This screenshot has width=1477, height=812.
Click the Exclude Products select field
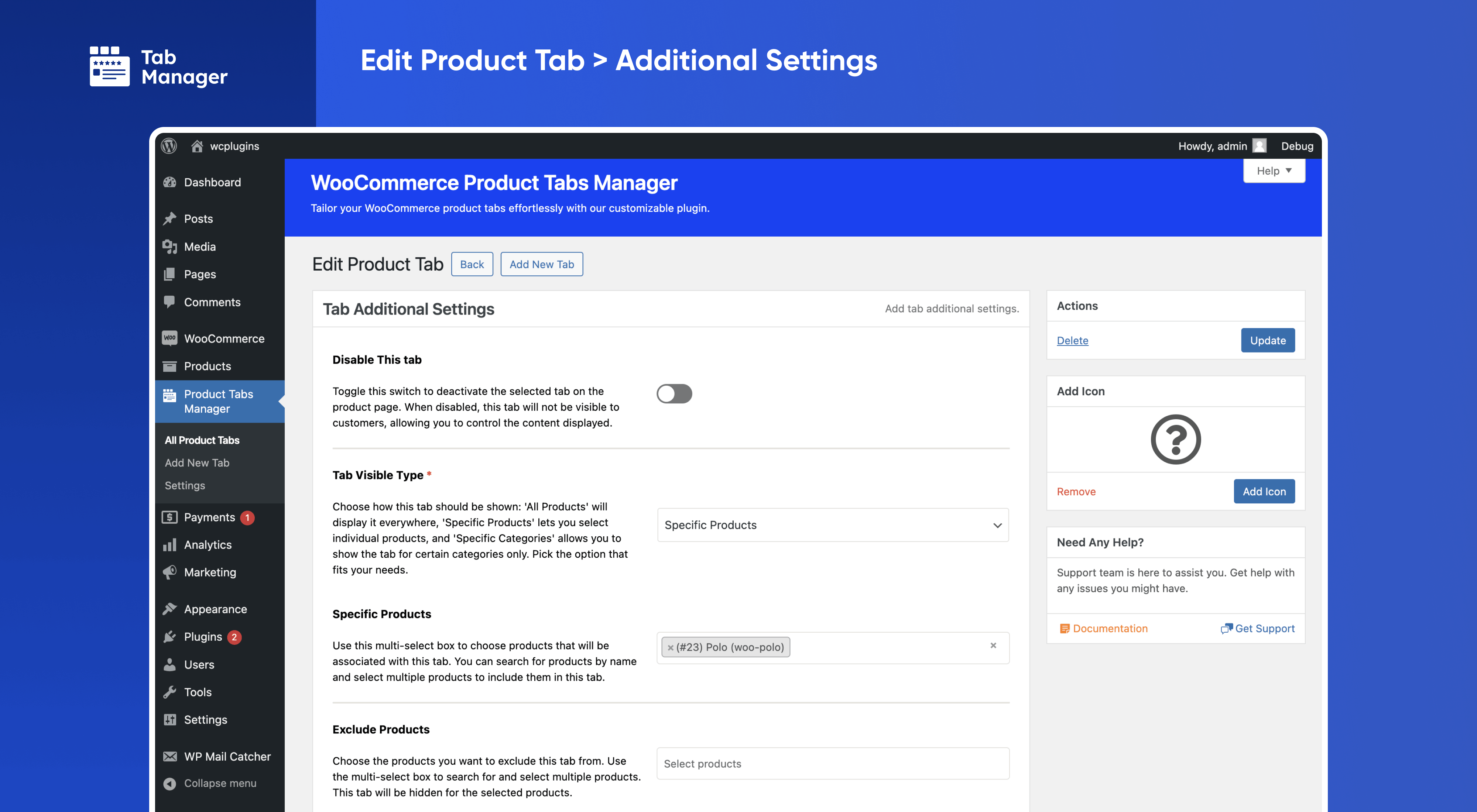pyautogui.click(x=833, y=764)
